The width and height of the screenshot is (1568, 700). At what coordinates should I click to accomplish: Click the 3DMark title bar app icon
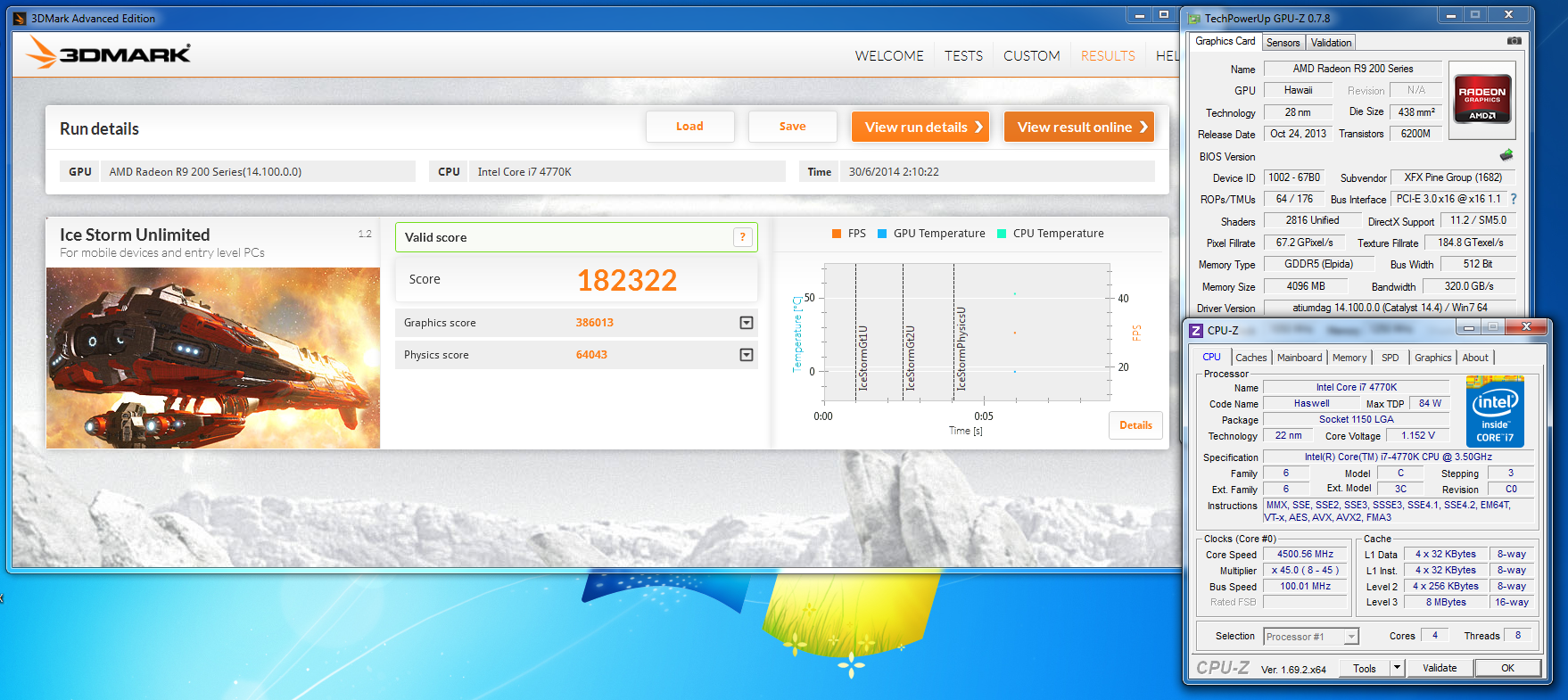[x=20, y=18]
